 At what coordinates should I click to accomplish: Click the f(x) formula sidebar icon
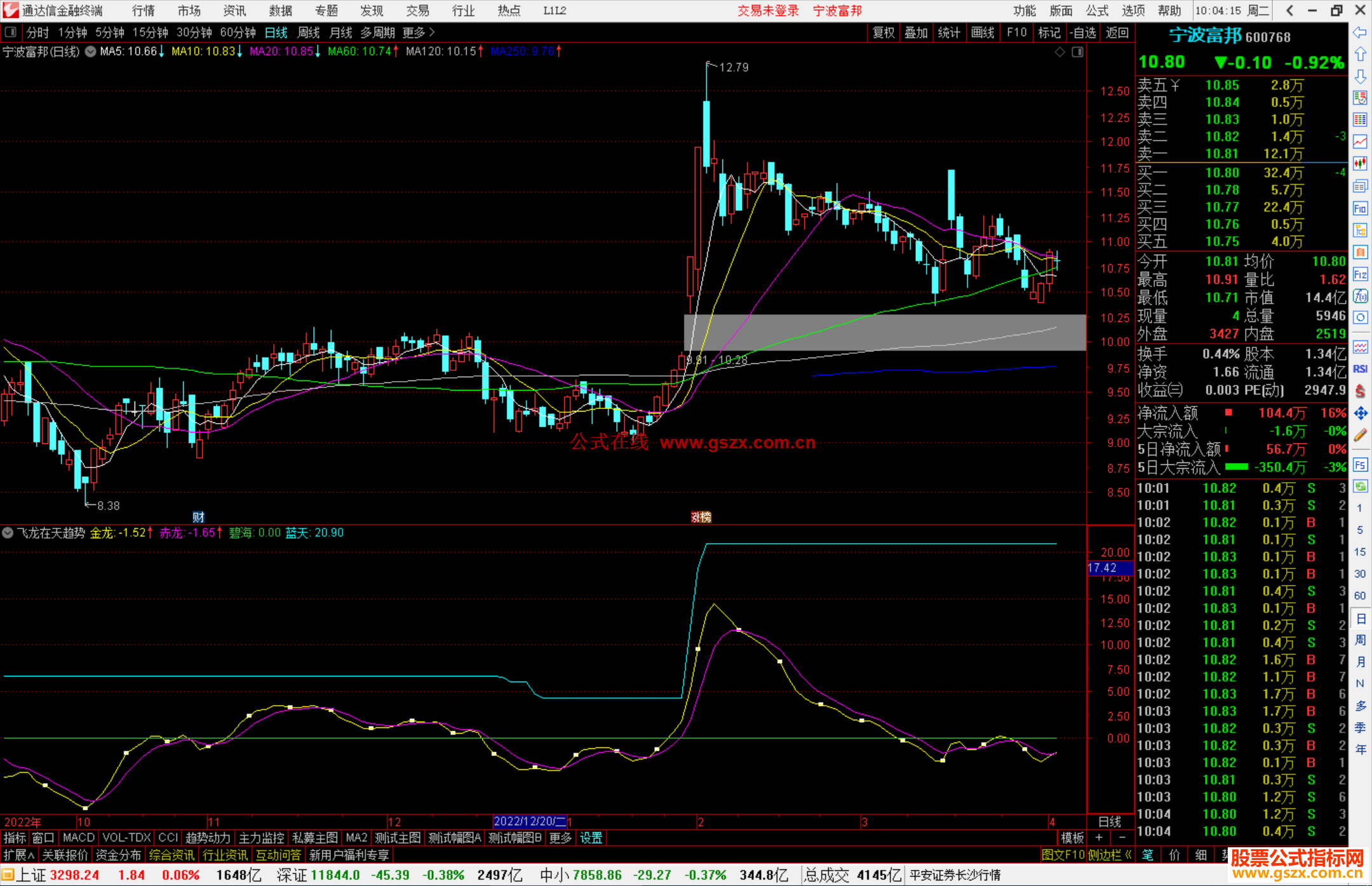(x=1360, y=296)
